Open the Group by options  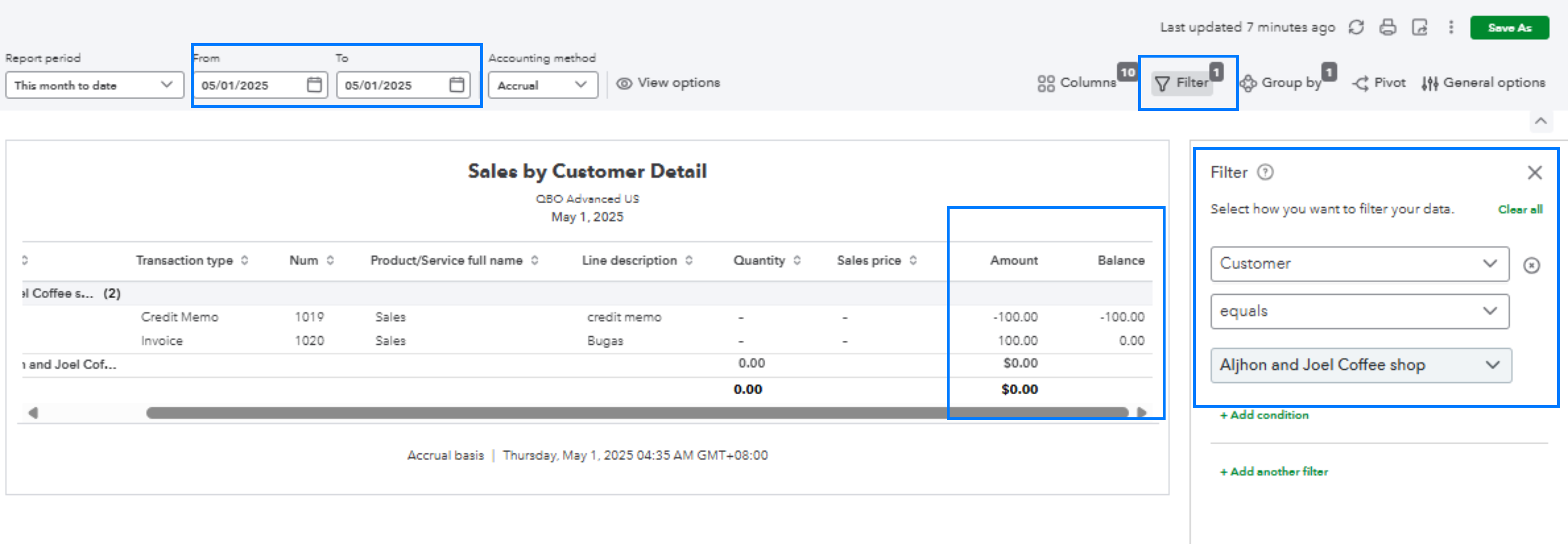click(x=1281, y=83)
